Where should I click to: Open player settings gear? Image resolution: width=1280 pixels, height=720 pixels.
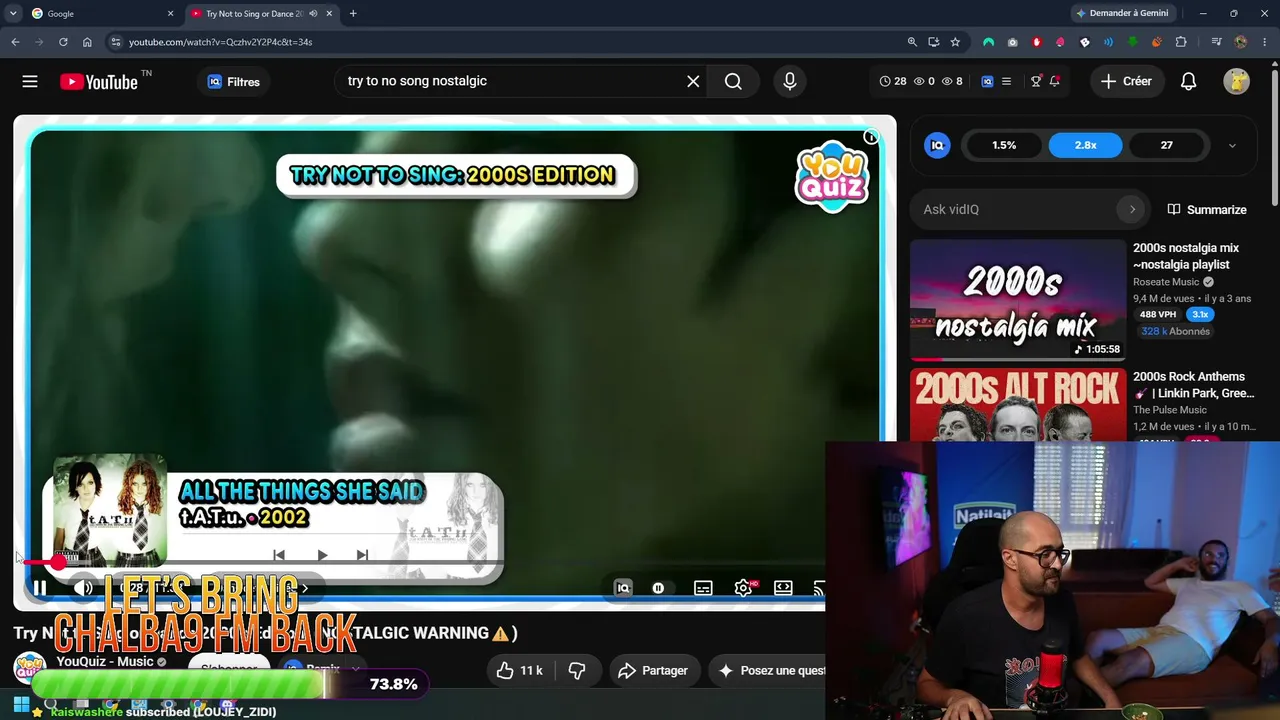pyautogui.click(x=743, y=588)
